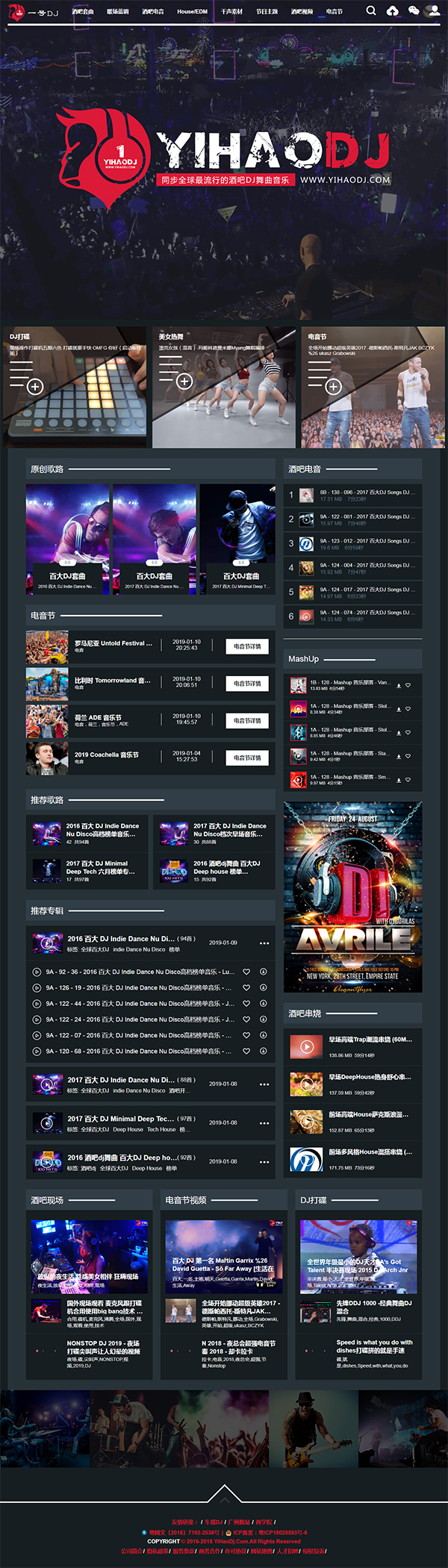Expand the 电音节 banner card plus icon
Screen dimensions: 448x1568
[334, 387]
